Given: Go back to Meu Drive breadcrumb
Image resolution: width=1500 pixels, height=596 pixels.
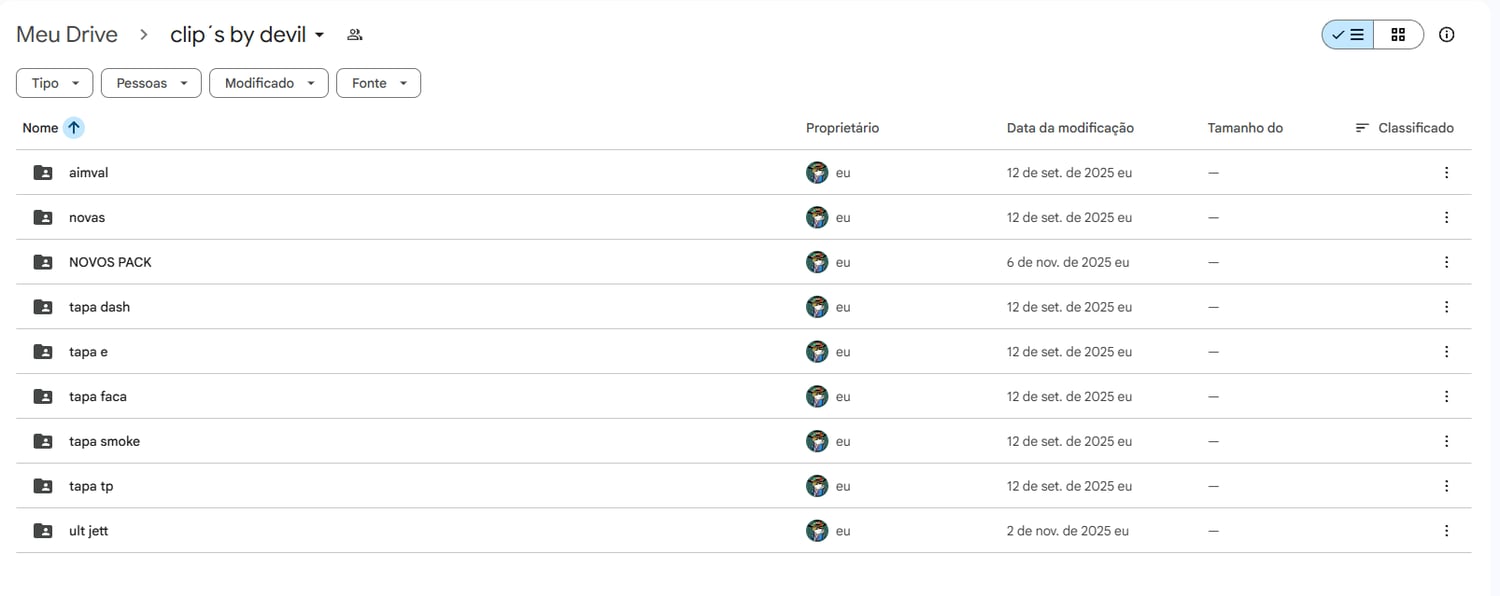Looking at the screenshot, I should tap(67, 35).
